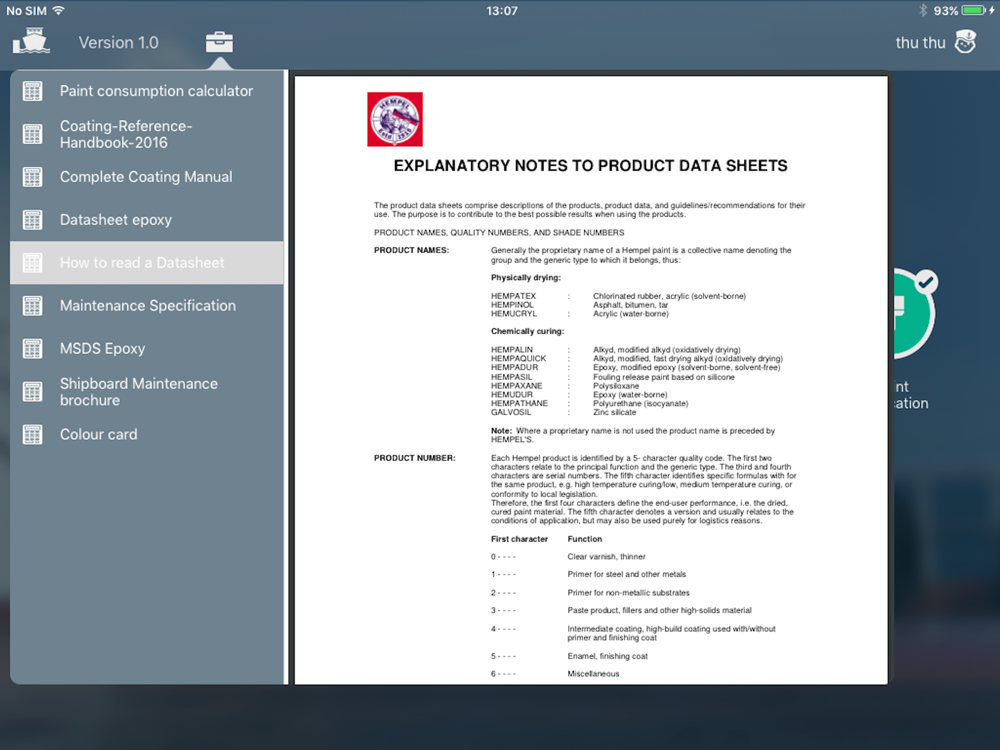Click the Physically drying: subheading
This screenshot has width=1000, height=750.
[x=526, y=277]
